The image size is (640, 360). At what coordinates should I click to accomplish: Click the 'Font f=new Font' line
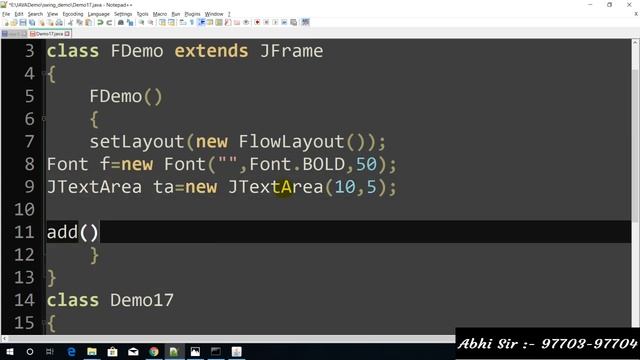pyautogui.click(x=222, y=164)
